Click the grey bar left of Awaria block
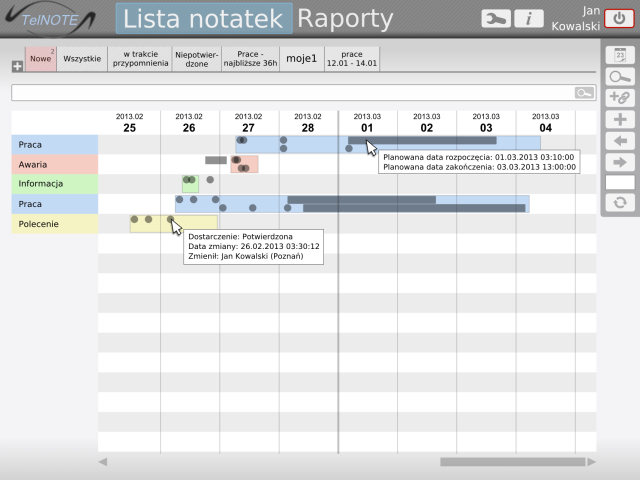 click(x=216, y=160)
